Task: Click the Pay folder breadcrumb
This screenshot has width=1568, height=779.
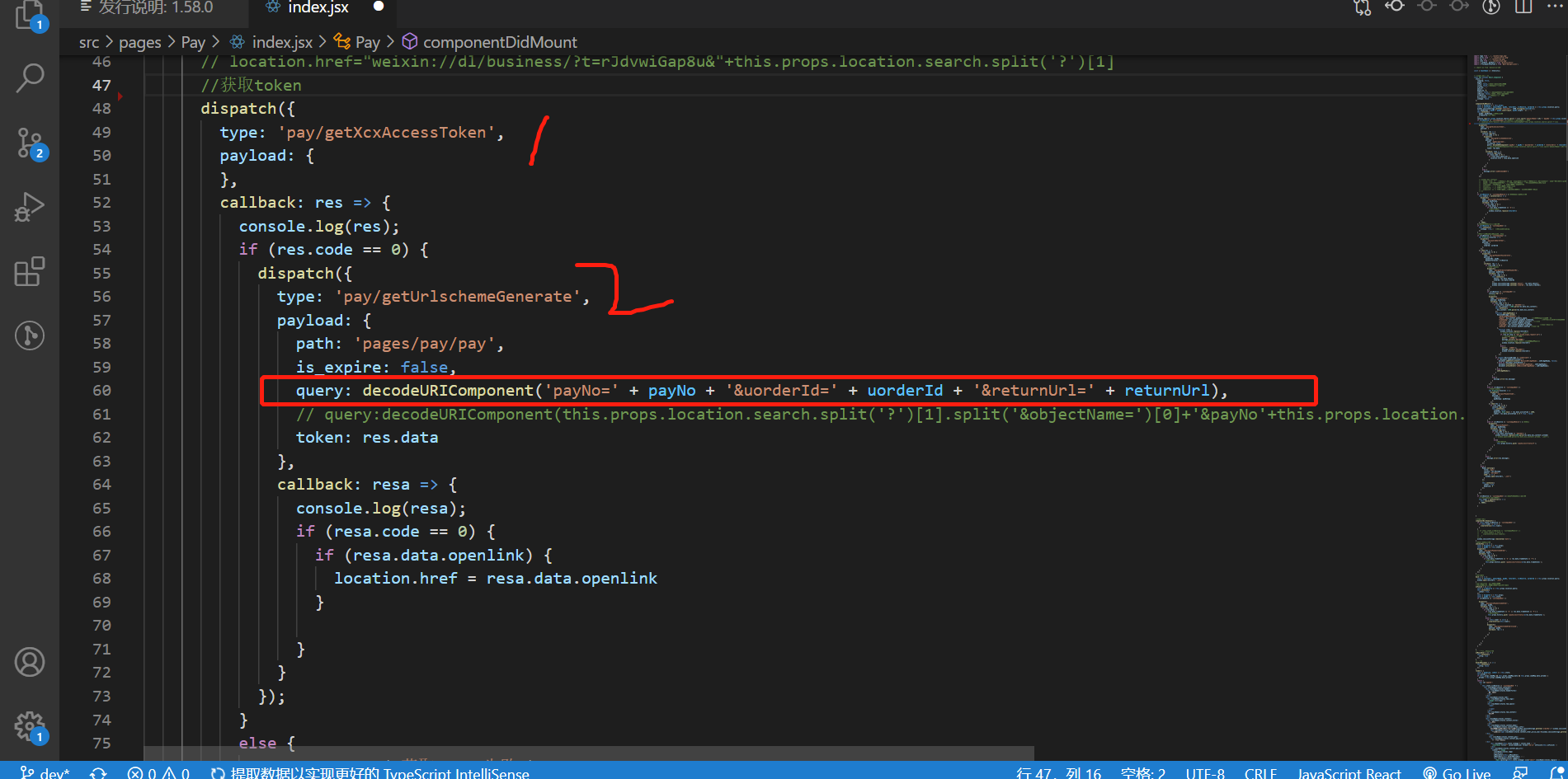Action: tap(193, 42)
